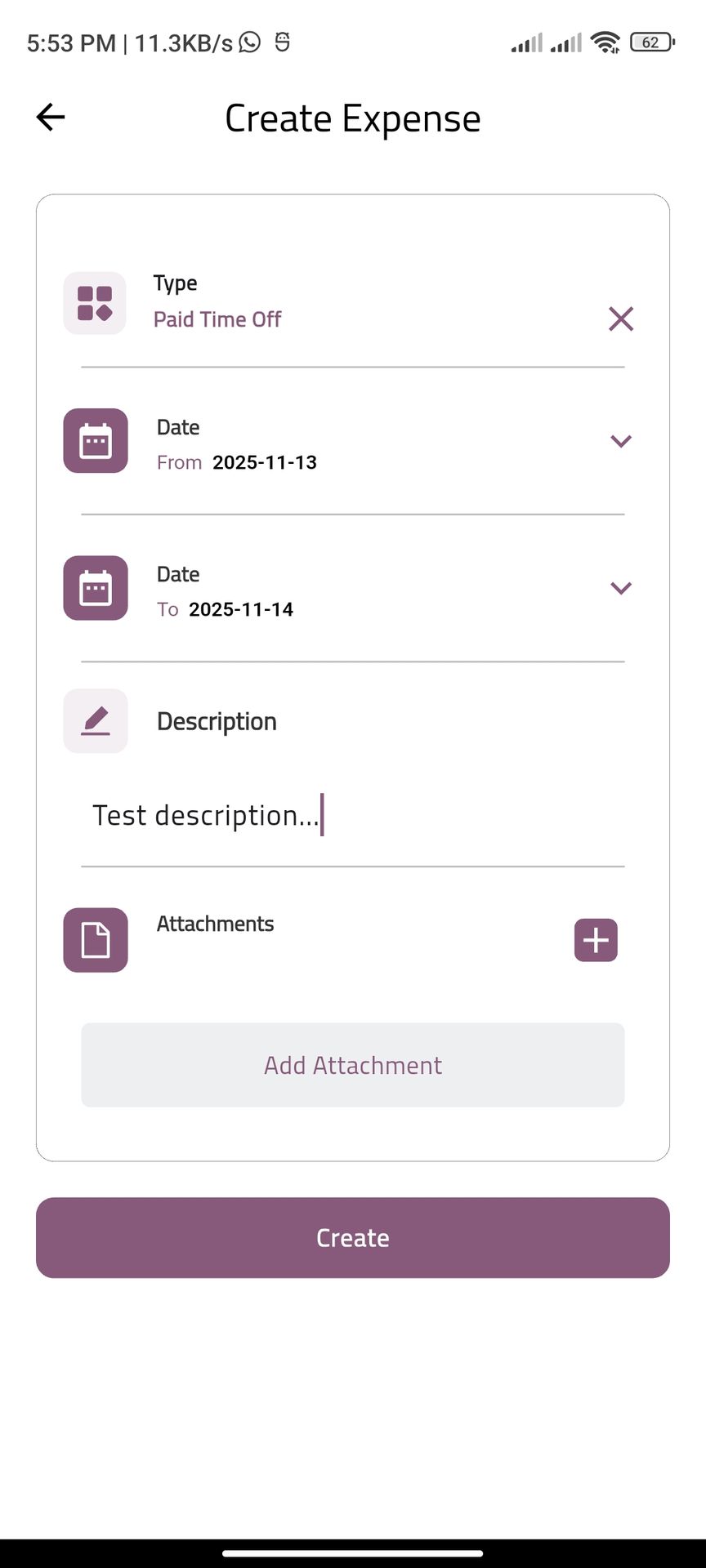This screenshot has width=706, height=1568.
Task: Tap the back arrow icon
Action: [x=51, y=118]
